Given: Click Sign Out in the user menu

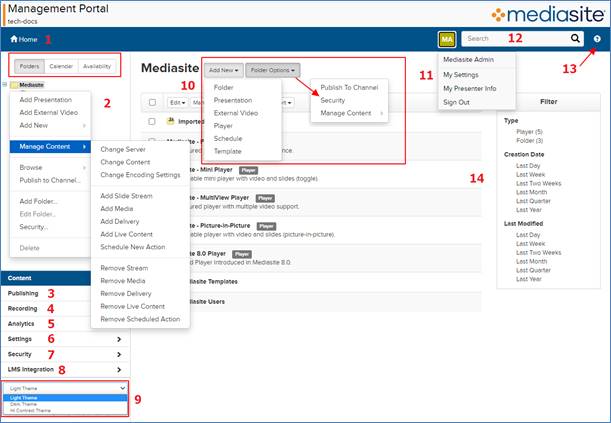Looking at the screenshot, I should [456, 102].
